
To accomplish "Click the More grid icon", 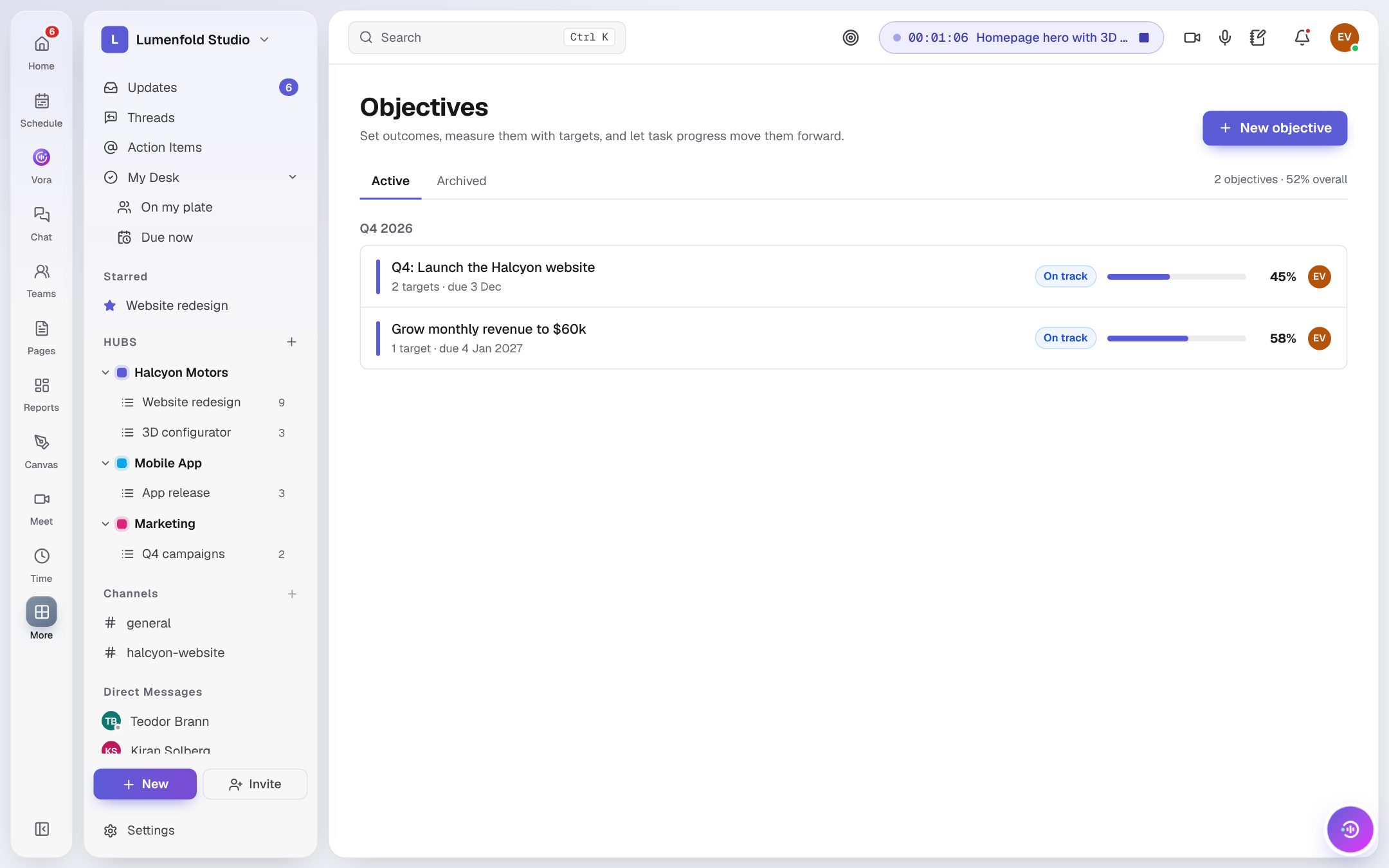I will pos(41,612).
